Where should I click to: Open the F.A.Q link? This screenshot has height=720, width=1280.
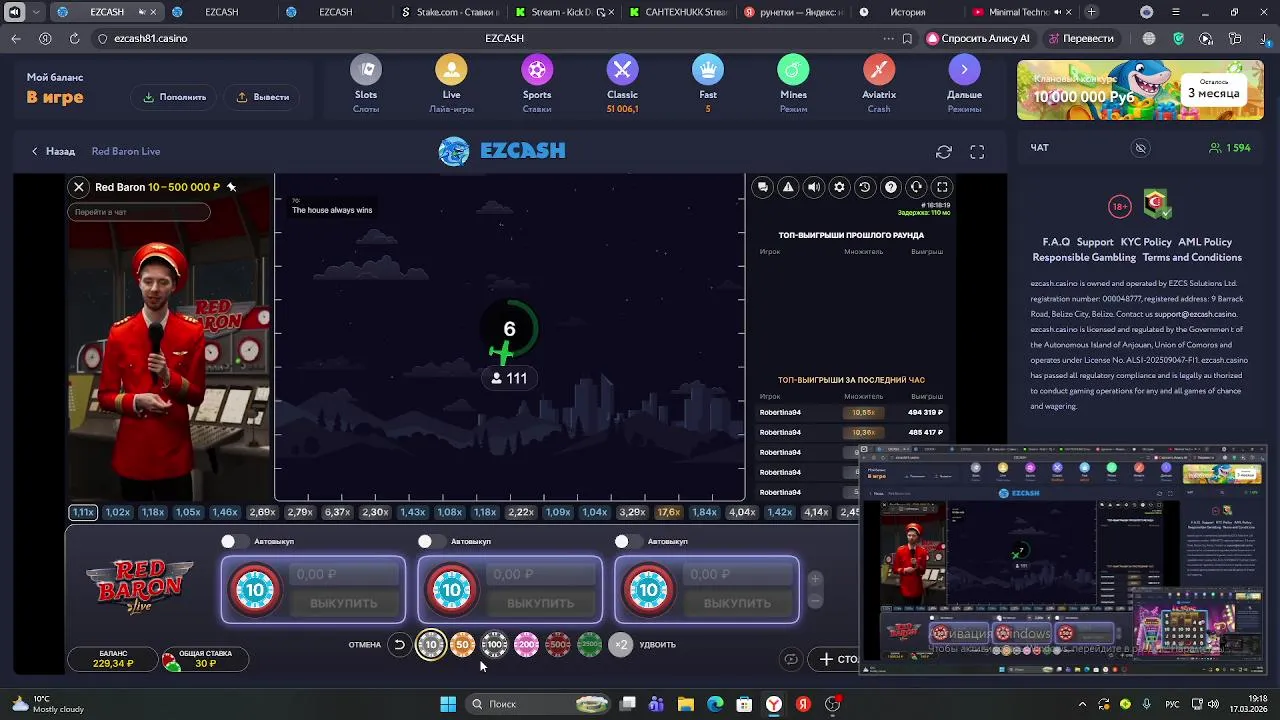tap(1056, 242)
